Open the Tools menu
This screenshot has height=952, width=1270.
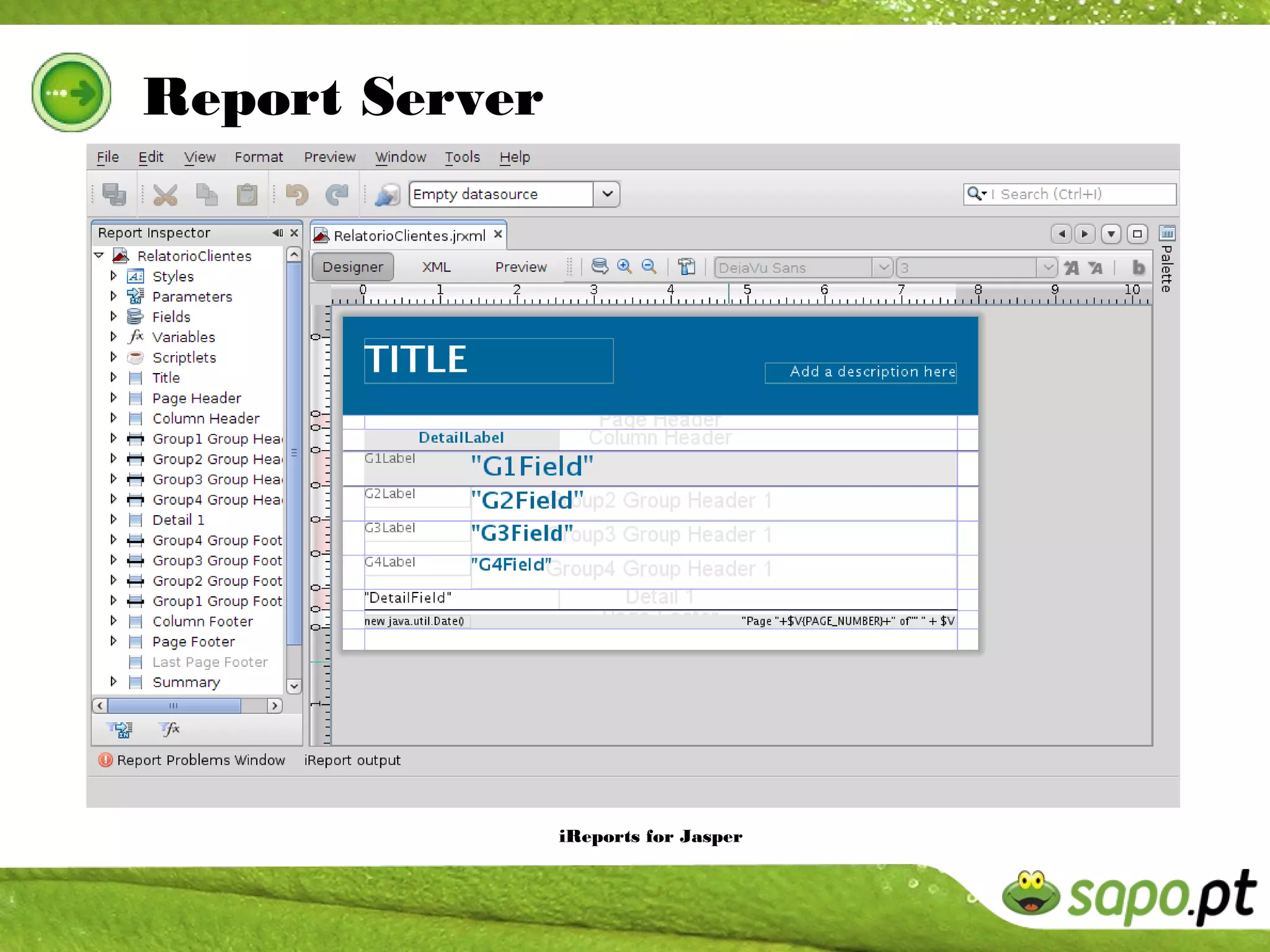click(x=462, y=157)
